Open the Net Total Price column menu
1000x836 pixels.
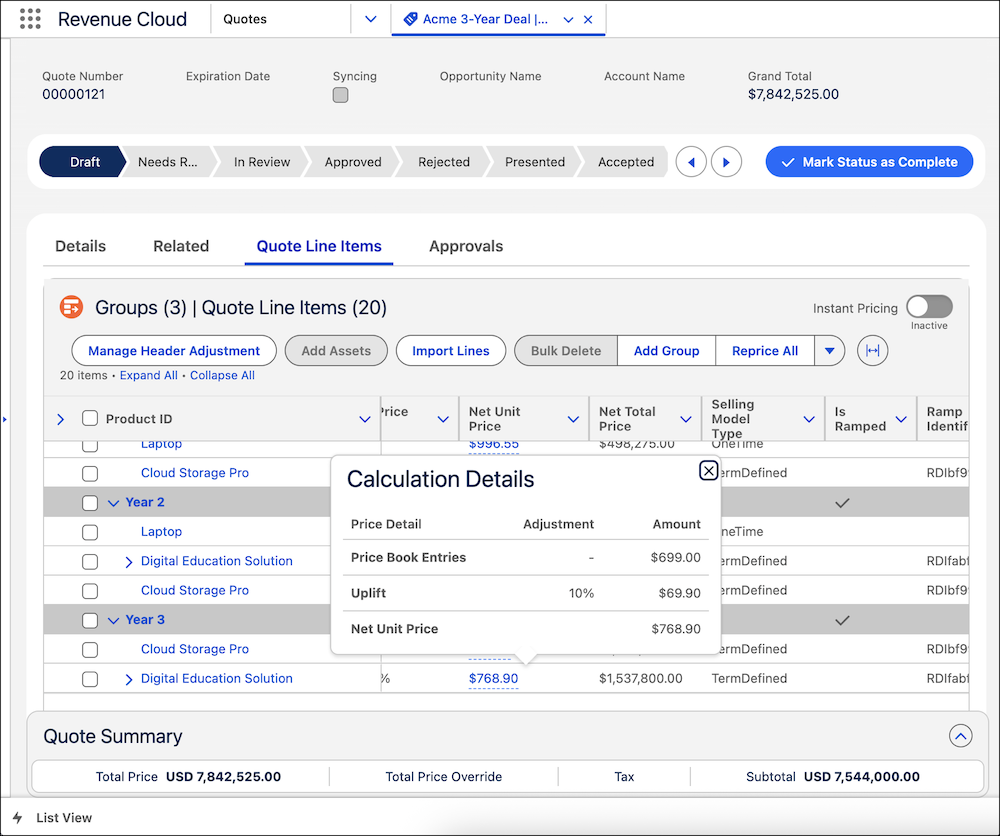[x=686, y=419]
